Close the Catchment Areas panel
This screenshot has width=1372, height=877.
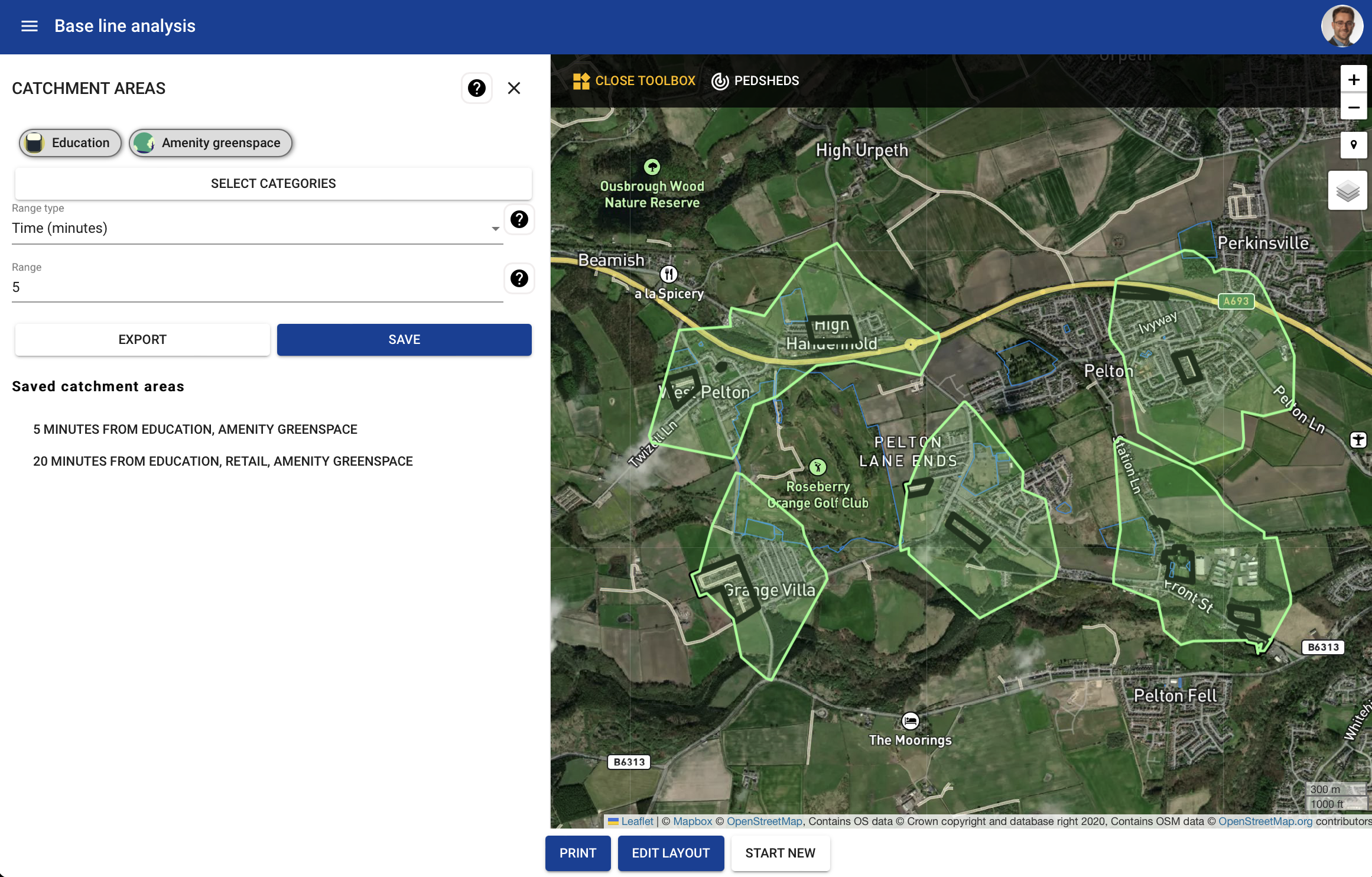(x=514, y=88)
